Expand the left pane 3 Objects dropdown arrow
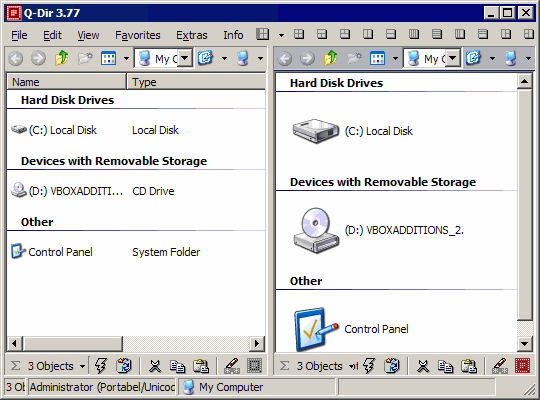Viewport: 540px width, 400px height. pyautogui.click(x=82, y=366)
